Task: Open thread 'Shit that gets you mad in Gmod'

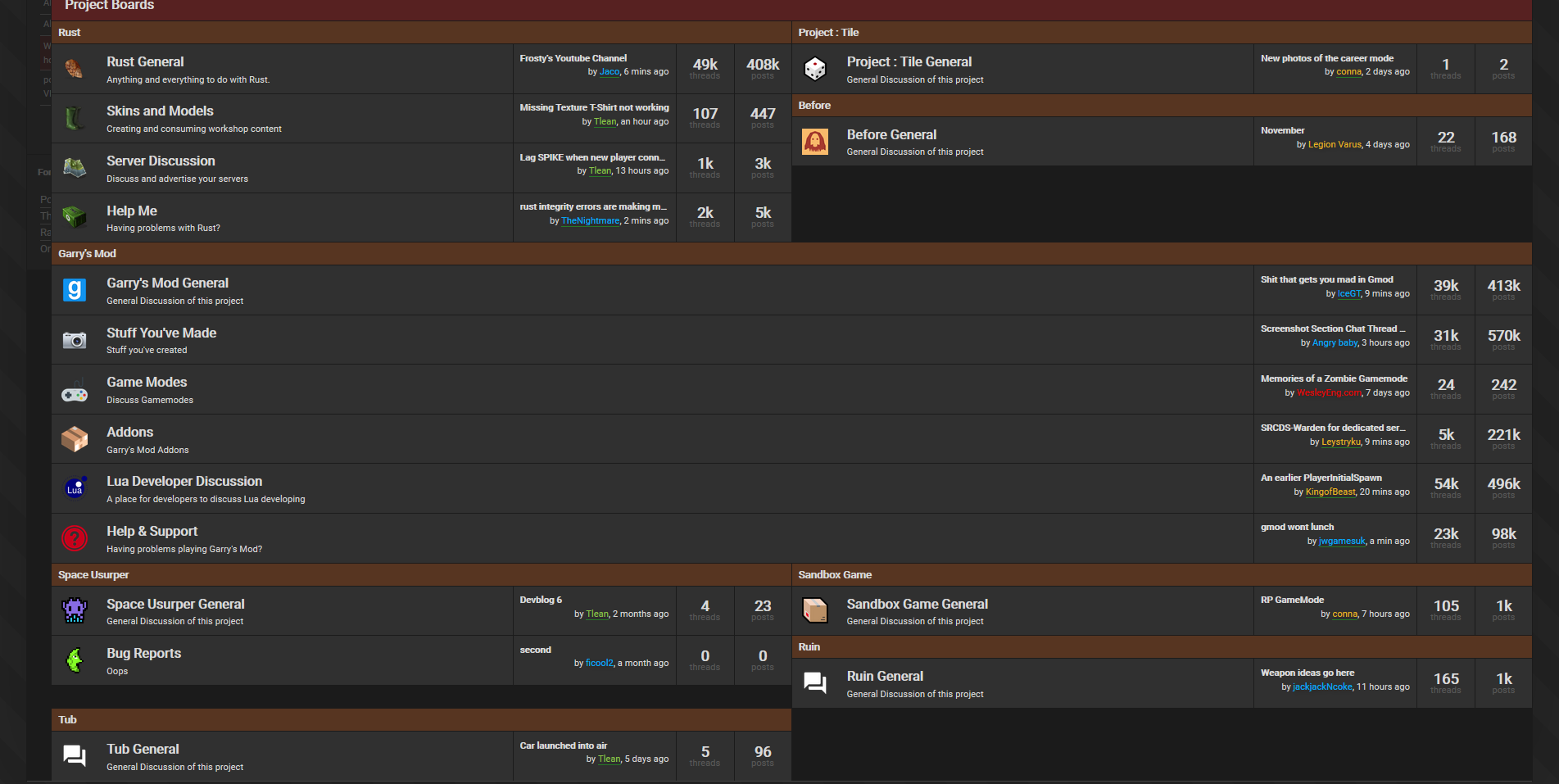Action: point(1327,279)
